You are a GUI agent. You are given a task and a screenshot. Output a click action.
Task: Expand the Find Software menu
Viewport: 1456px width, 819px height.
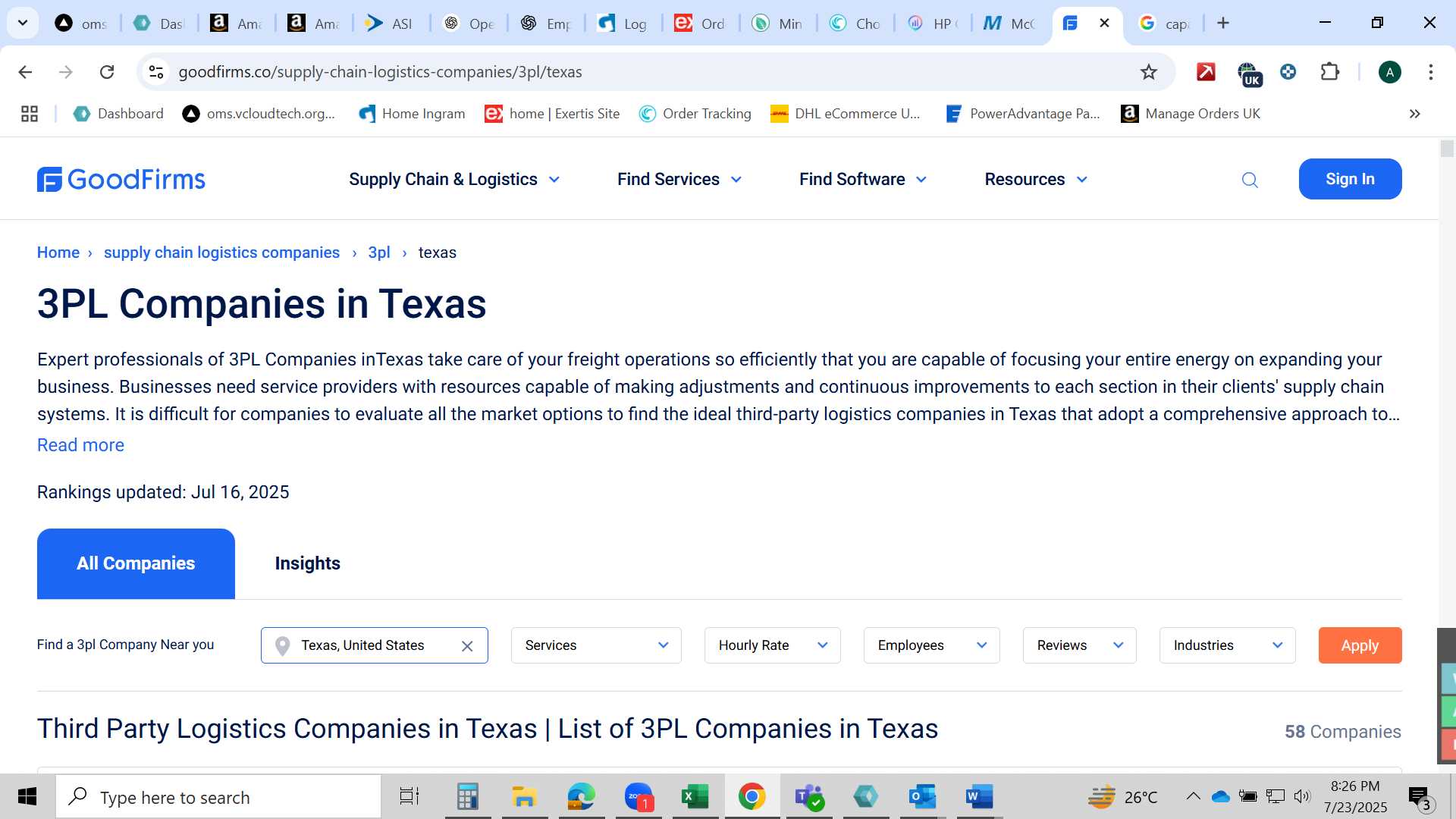(863, 180)
